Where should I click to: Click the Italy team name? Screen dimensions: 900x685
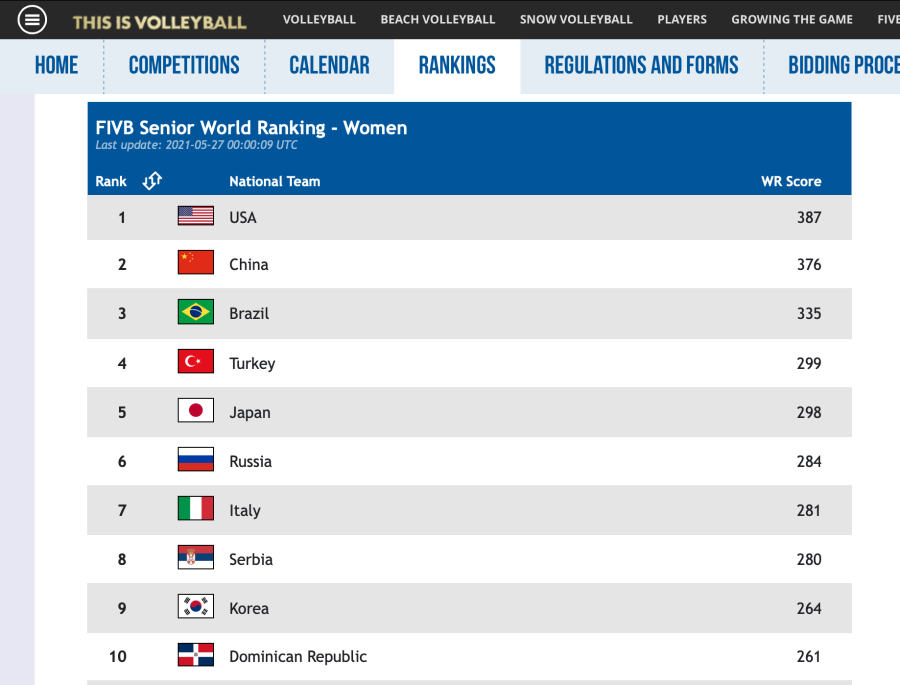[x=244, y=510]
